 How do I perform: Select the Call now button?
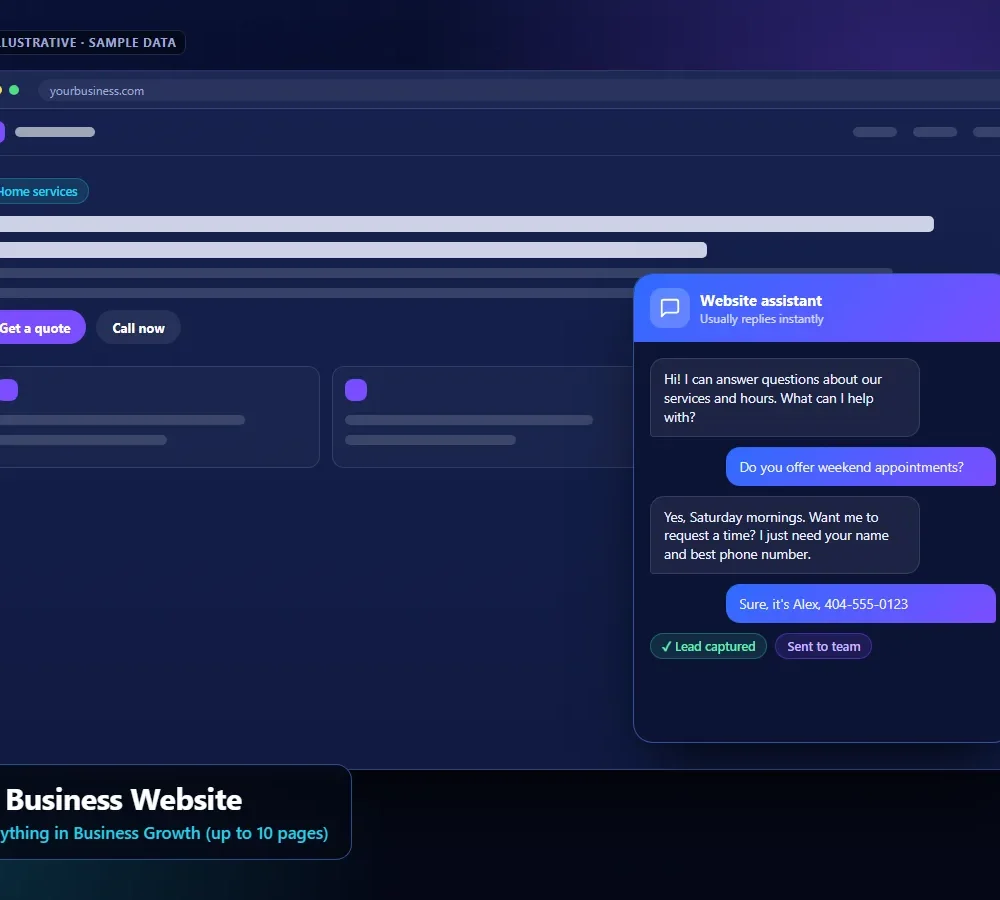138,327
